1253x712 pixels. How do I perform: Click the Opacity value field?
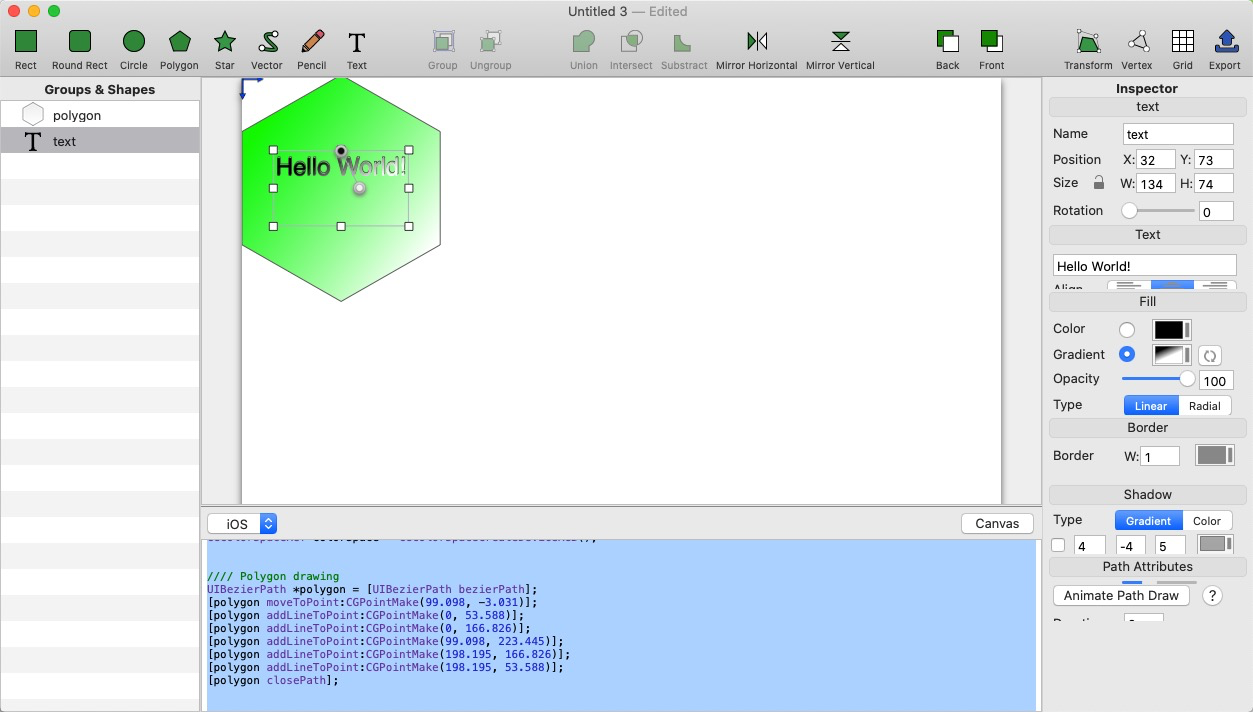coord(1216,381)
